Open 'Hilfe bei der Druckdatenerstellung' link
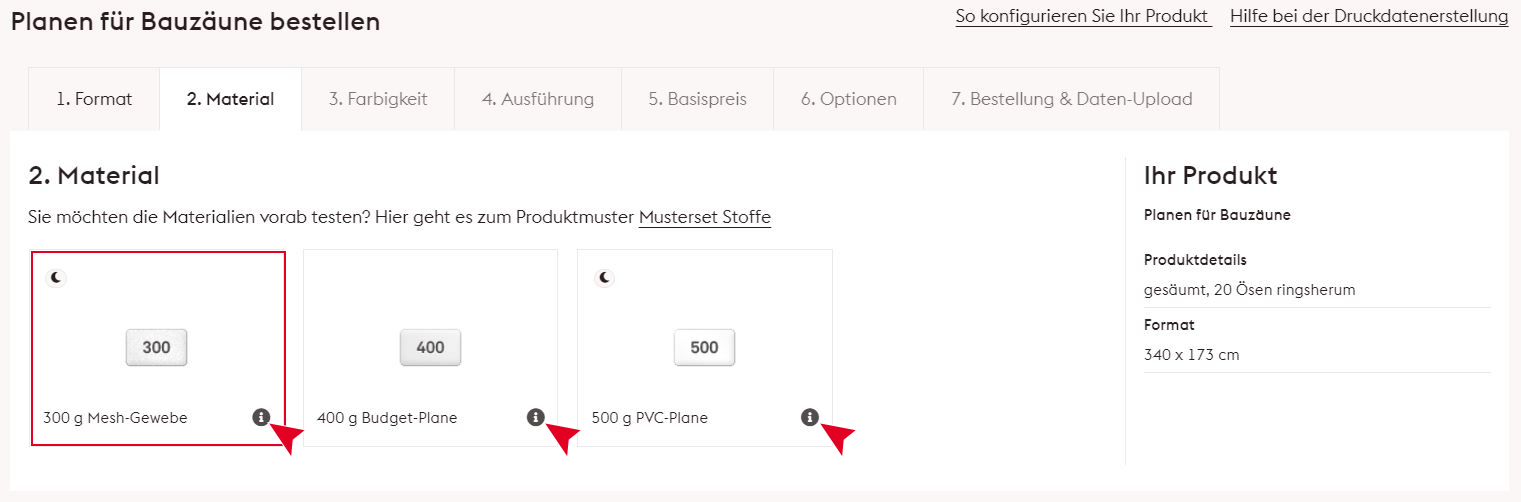This screenshot has width=1521, height=502. click(x=1369, y=17)
